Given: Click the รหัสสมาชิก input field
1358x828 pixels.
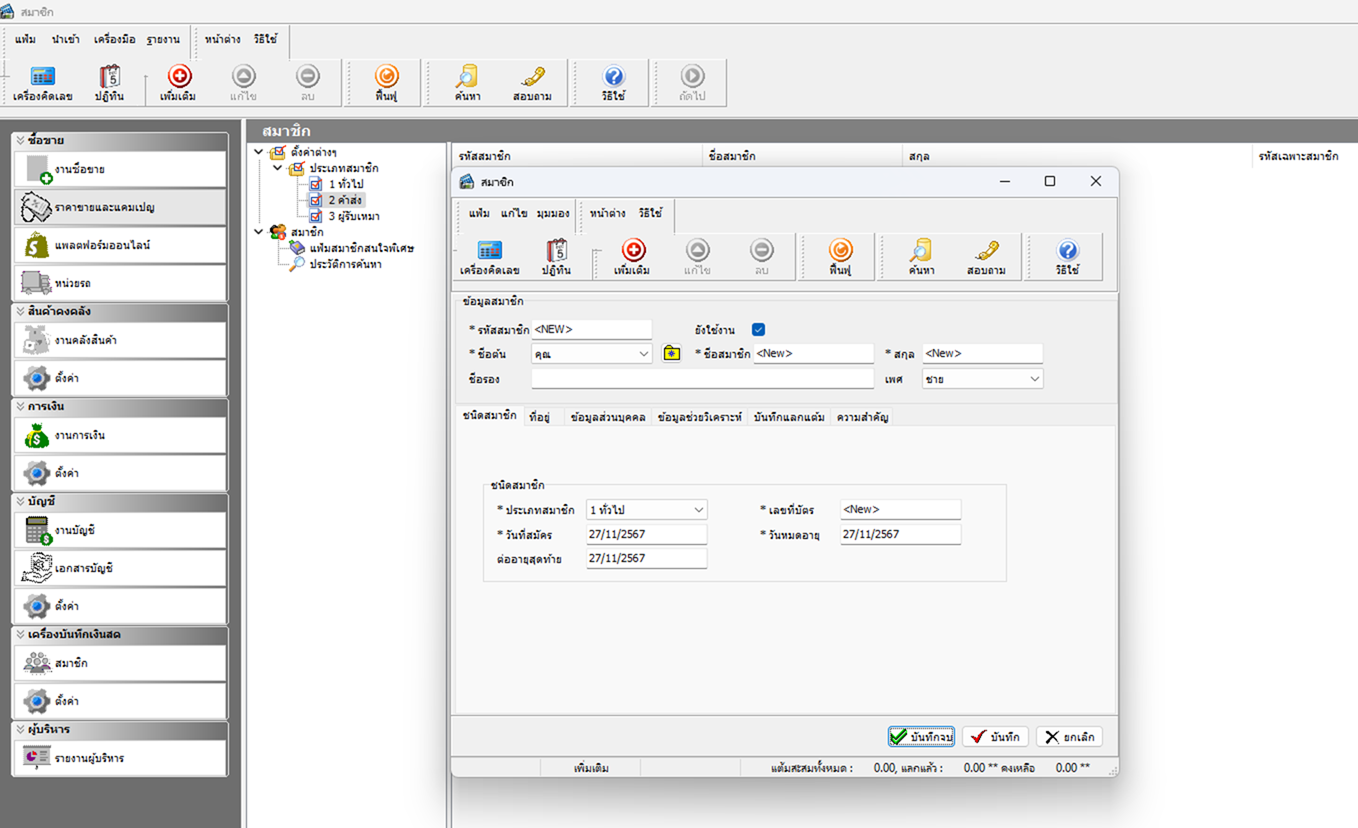Looking at the screenshot, I should (x=591, y=329).
